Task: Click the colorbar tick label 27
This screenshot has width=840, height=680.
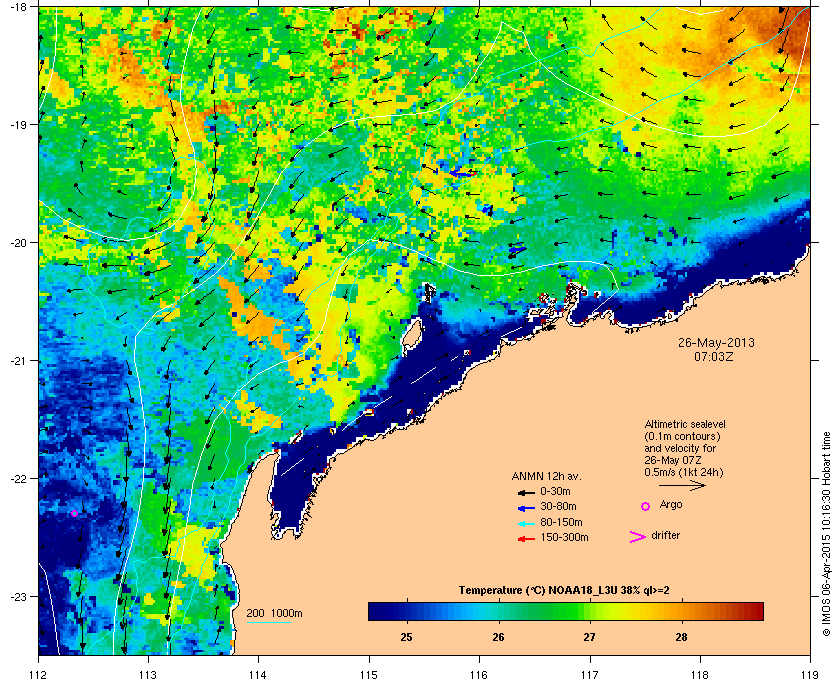Action: pos(589,638)
